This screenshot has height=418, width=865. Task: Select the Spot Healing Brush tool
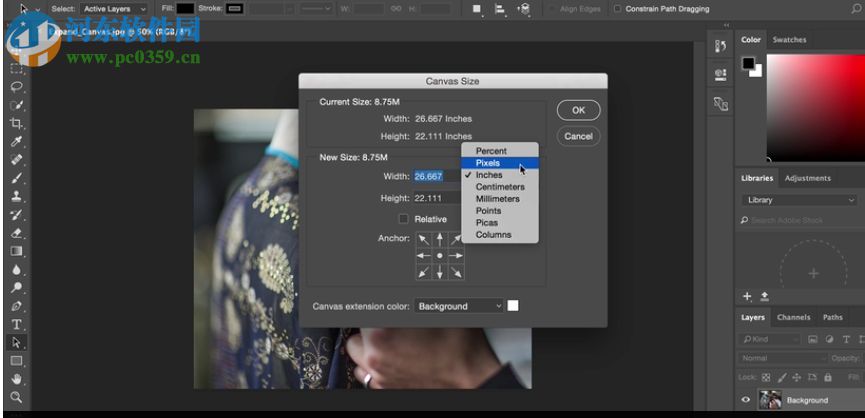[17, 160]
